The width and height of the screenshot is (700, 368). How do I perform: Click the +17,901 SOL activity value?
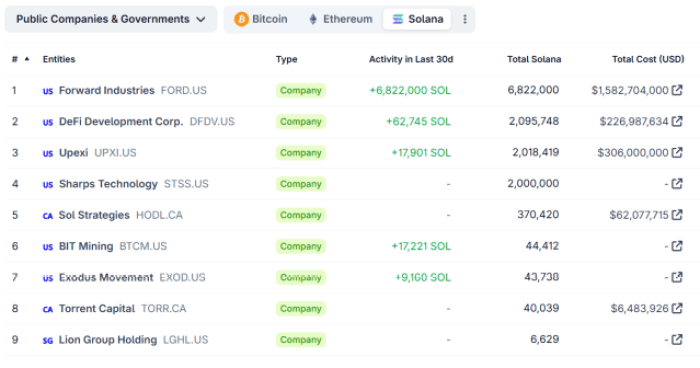(421, 153)
